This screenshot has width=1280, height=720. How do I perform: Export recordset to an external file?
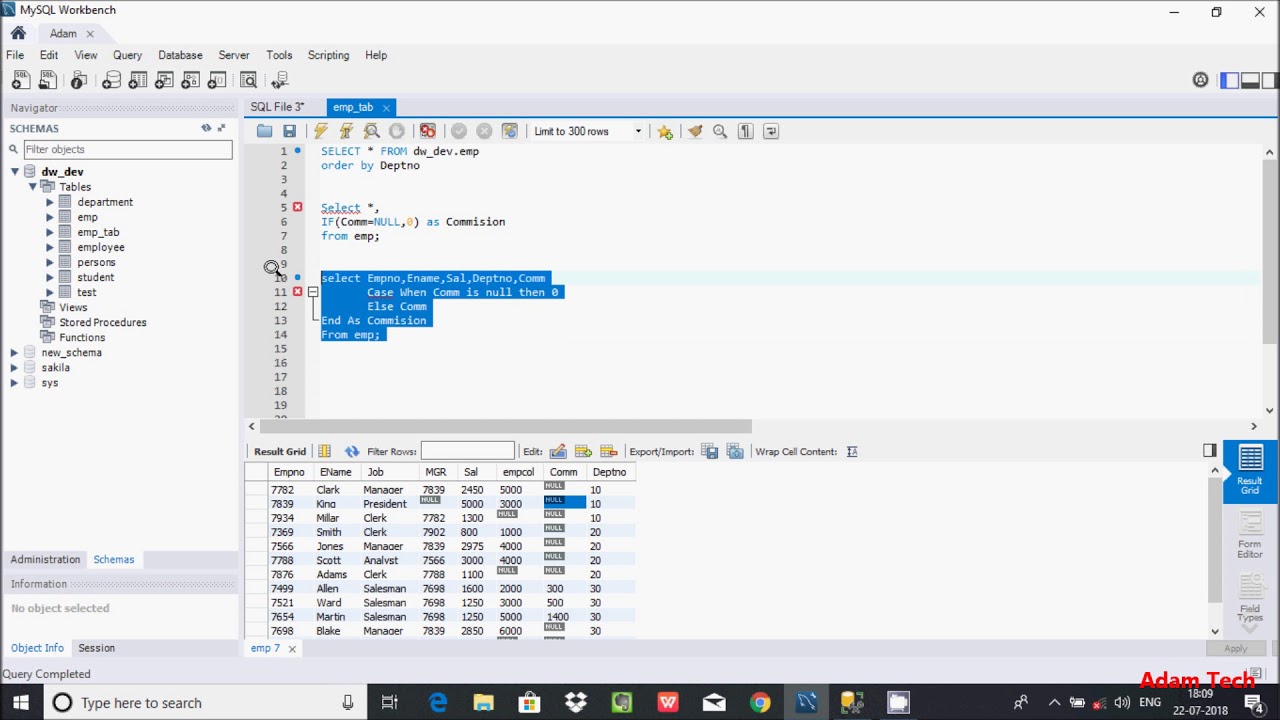(x=710, y=452)
